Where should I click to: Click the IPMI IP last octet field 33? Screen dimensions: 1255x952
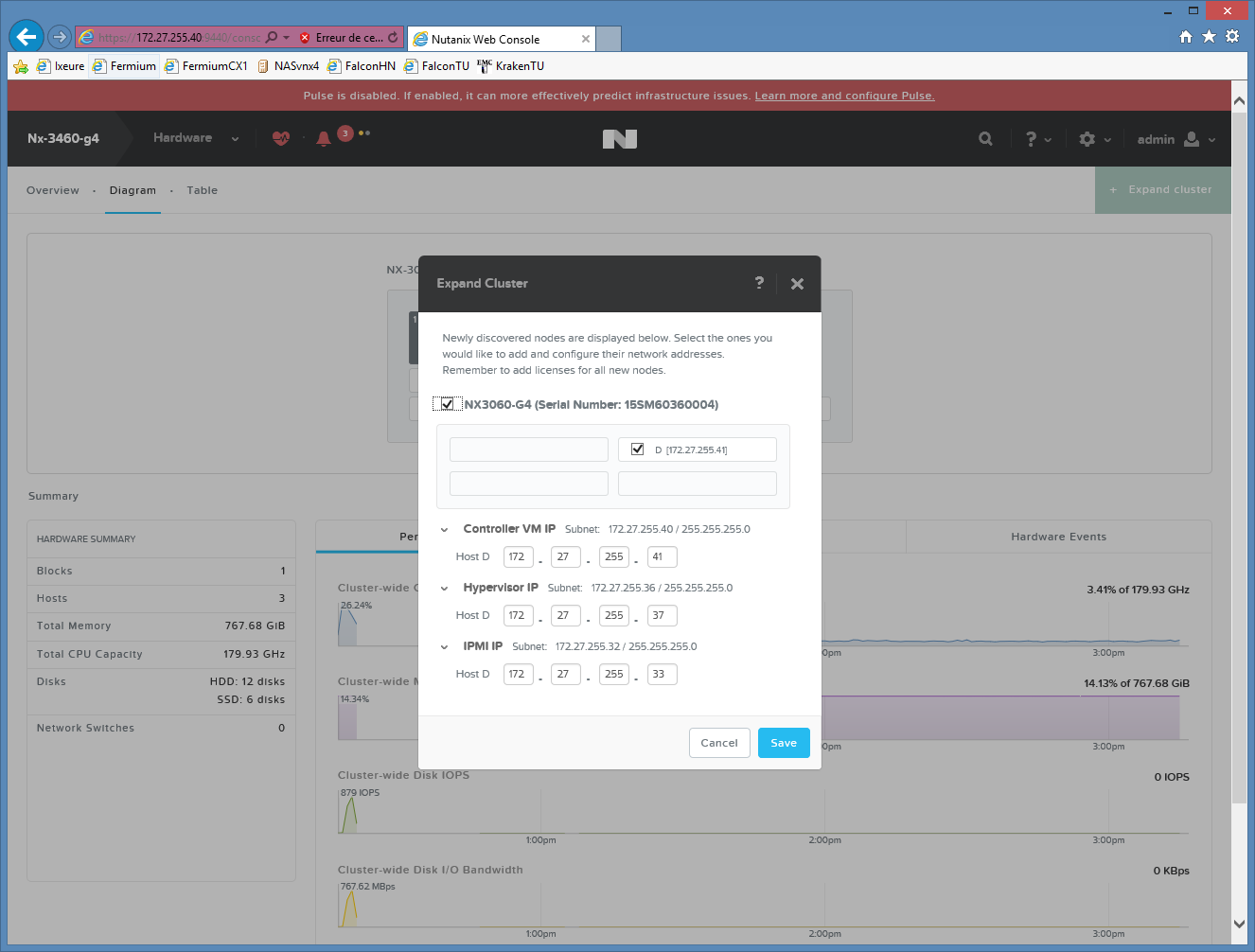(663, 675)
